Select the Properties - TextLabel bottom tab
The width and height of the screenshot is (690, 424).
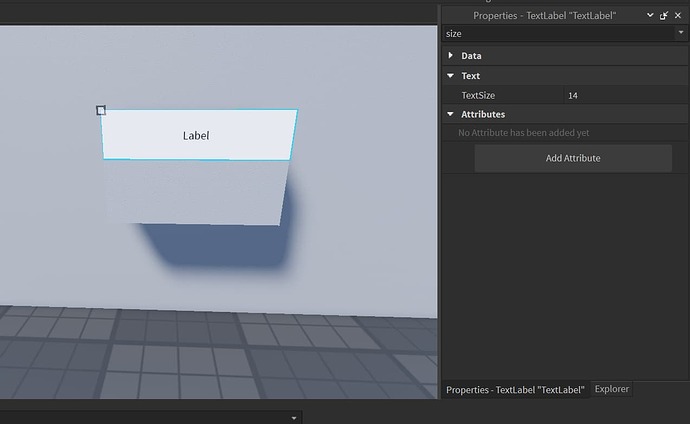tap(515, 390)
